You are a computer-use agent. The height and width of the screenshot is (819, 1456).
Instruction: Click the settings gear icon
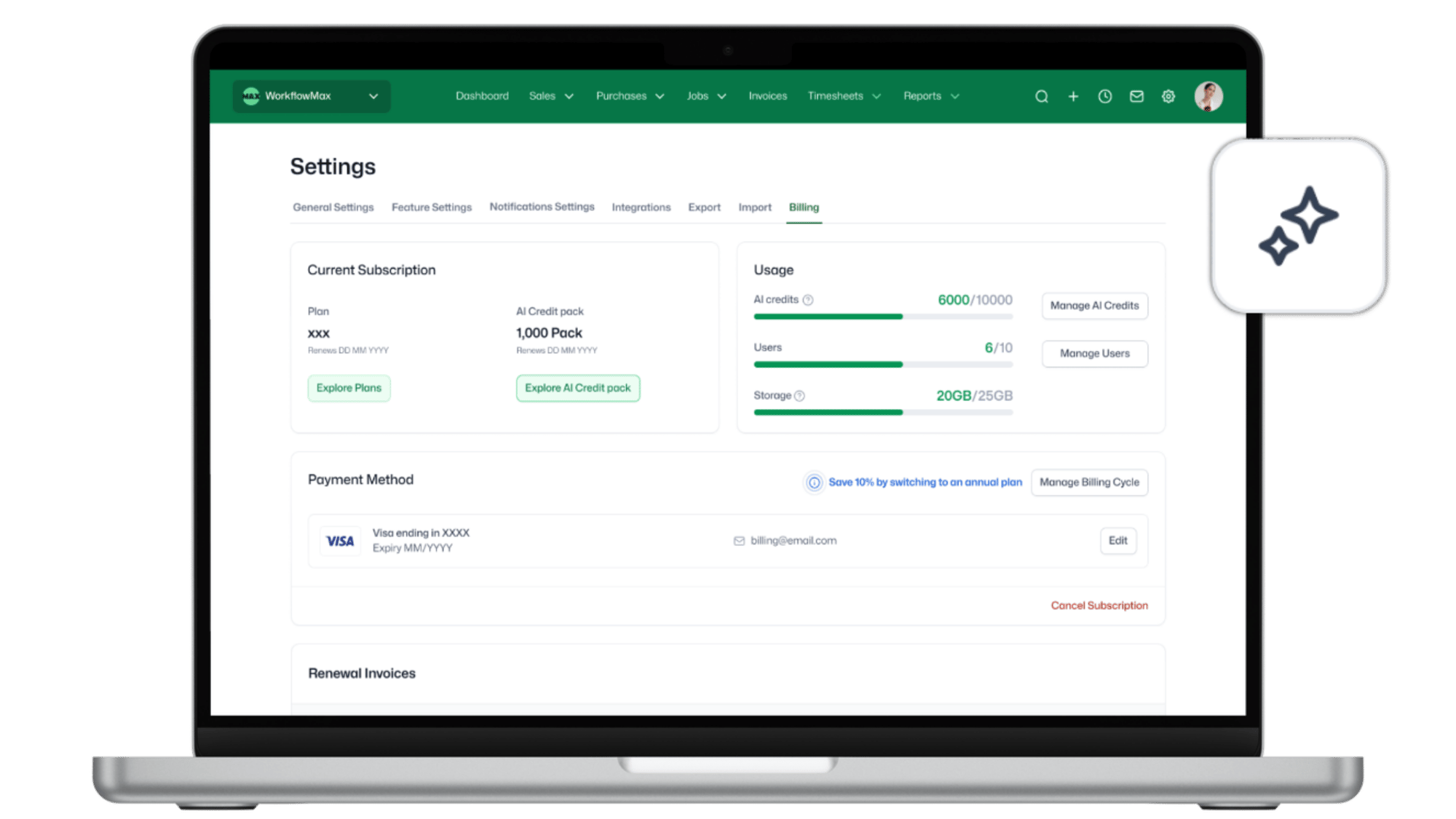coord(1168,96)
